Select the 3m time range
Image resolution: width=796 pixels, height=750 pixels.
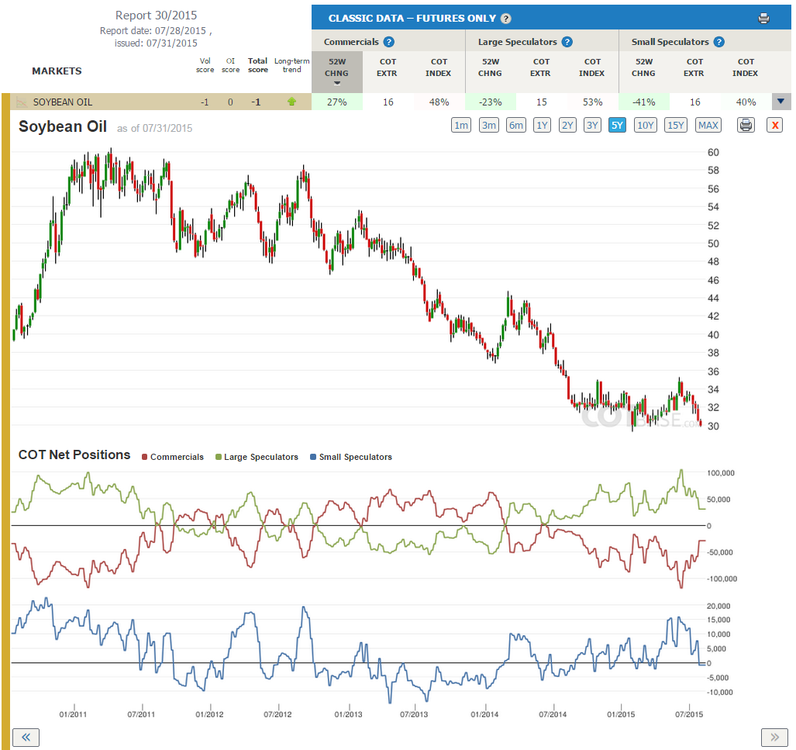pos(489,125)
